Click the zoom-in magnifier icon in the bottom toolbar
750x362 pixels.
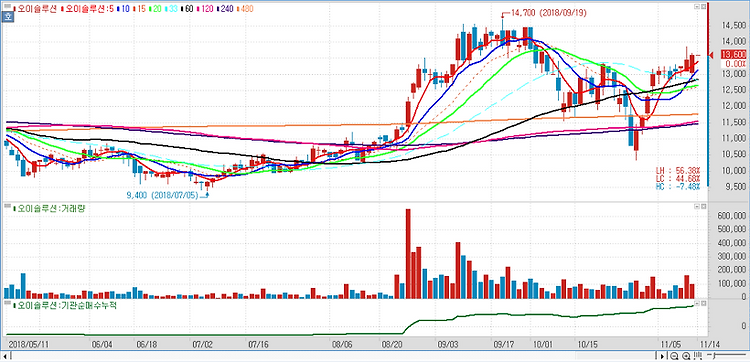coord(686,356)
